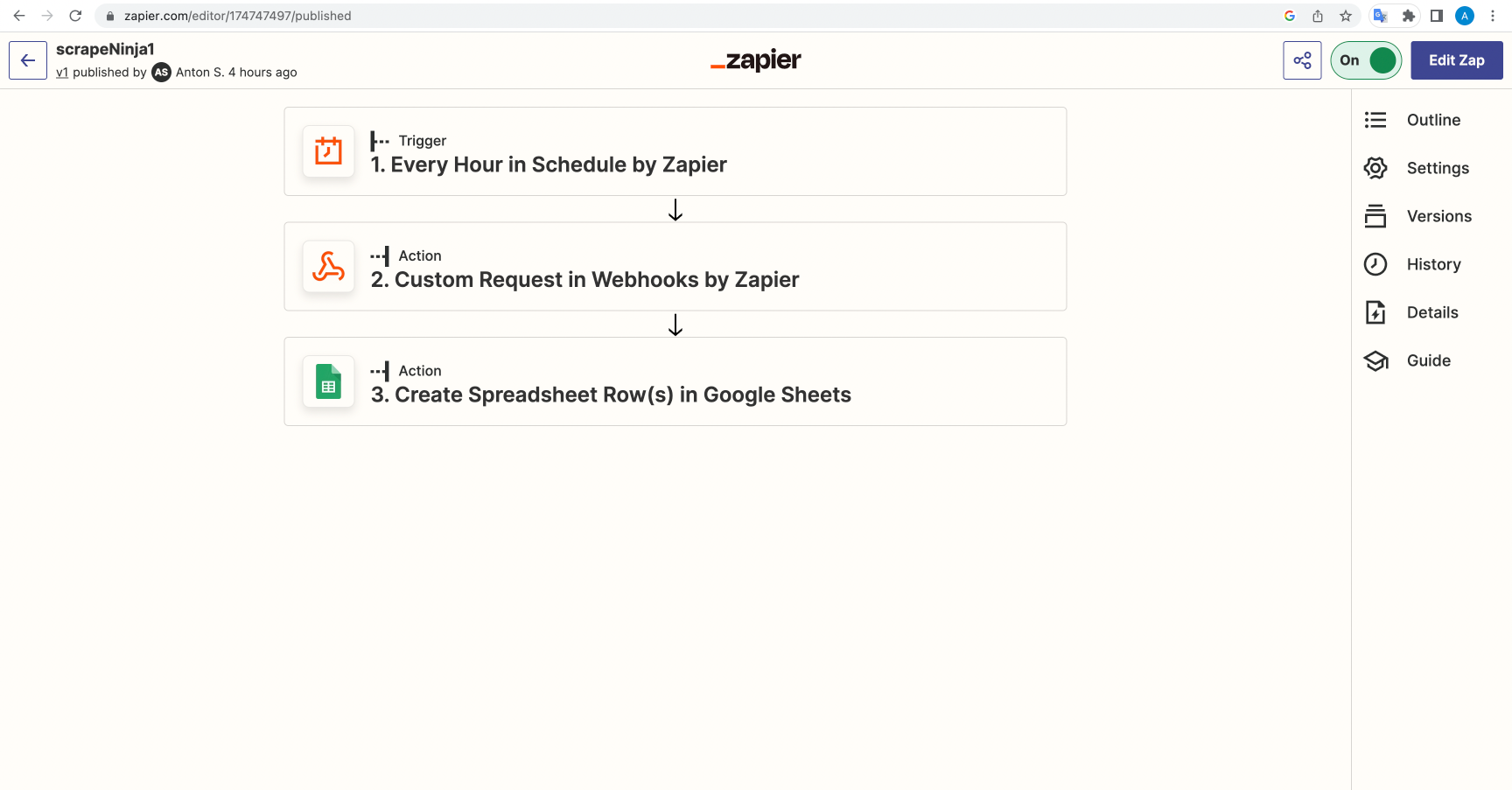Click the share Zap icon
The width and height of the screenshot is (1512, 790).
coord(1301,60)
